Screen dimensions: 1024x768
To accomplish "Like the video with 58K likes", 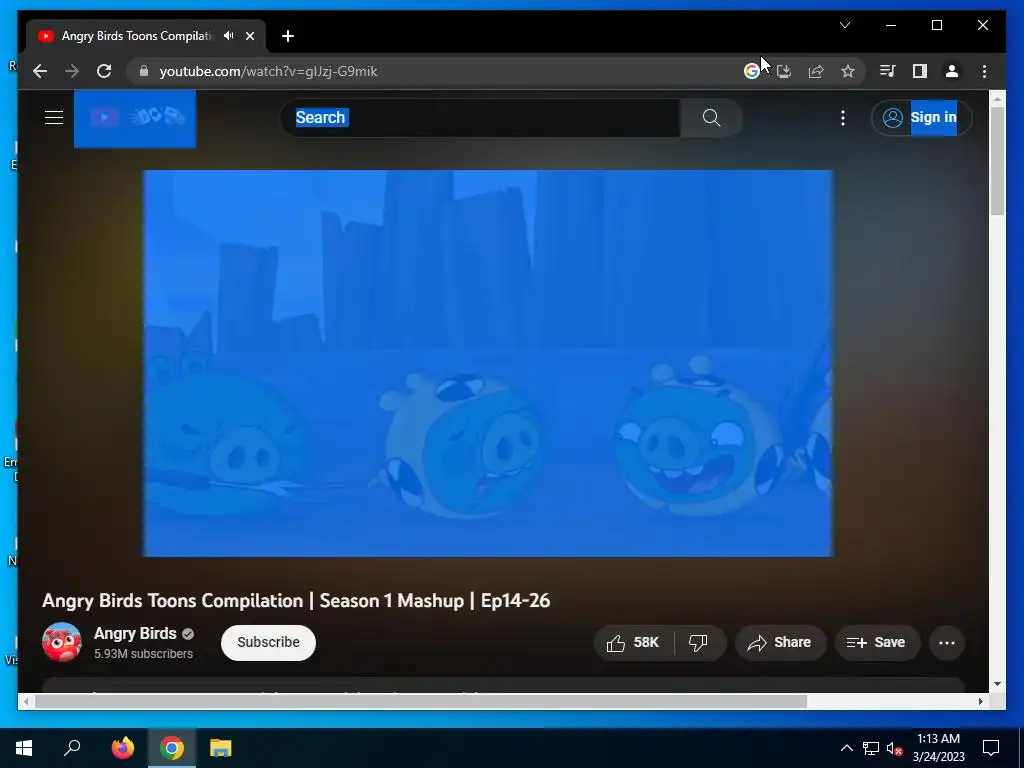I will 633,643.
